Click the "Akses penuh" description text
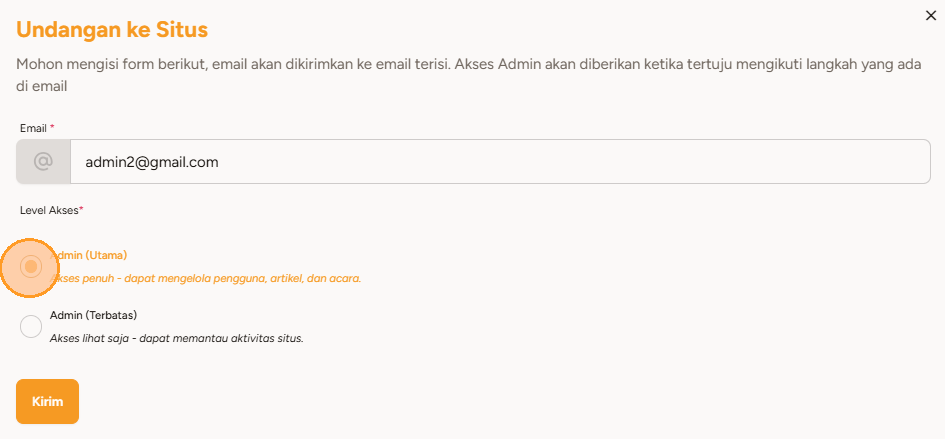 point(205,278)
